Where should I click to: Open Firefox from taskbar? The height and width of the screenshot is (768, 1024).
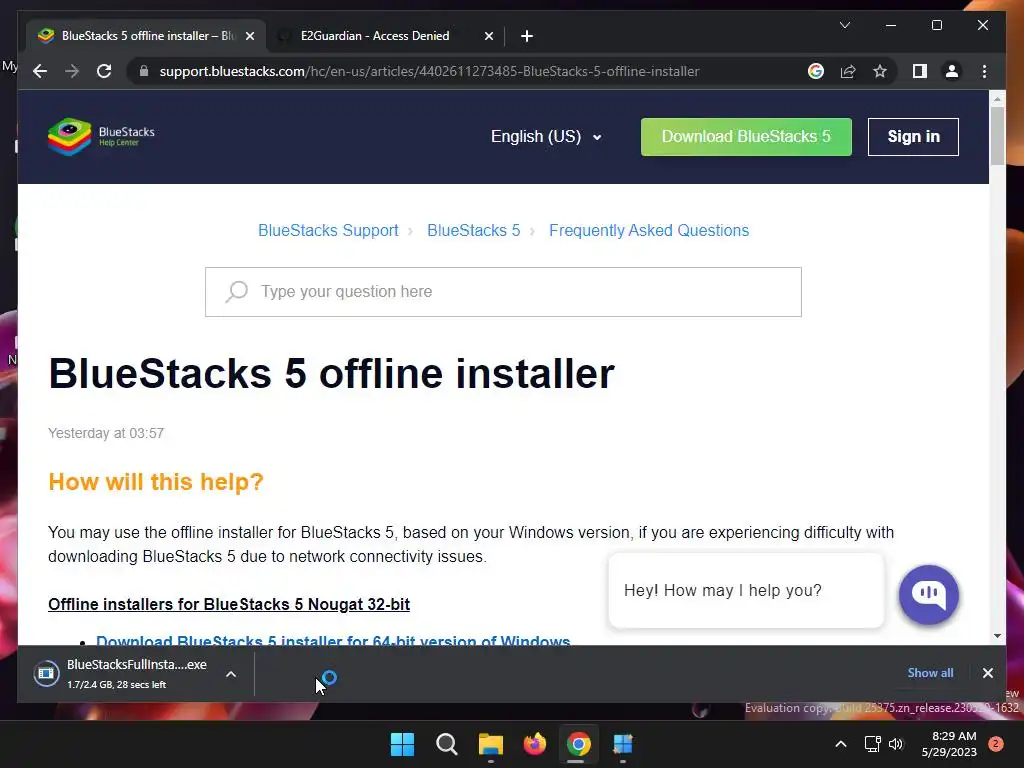[x=535, y=744]
